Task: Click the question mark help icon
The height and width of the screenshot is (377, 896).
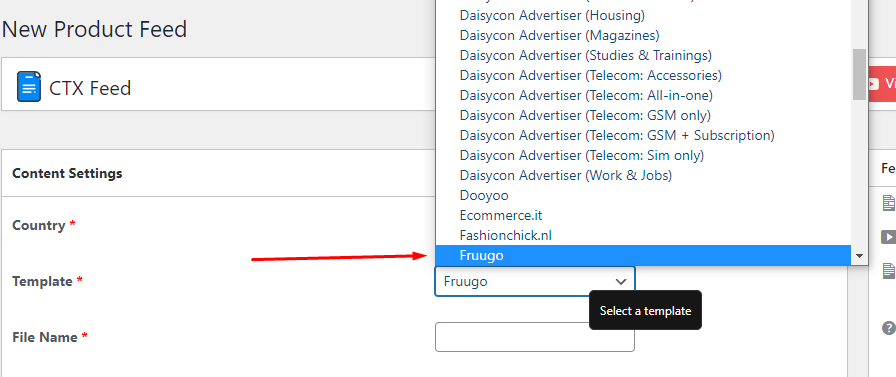Action: click(889, 328)
